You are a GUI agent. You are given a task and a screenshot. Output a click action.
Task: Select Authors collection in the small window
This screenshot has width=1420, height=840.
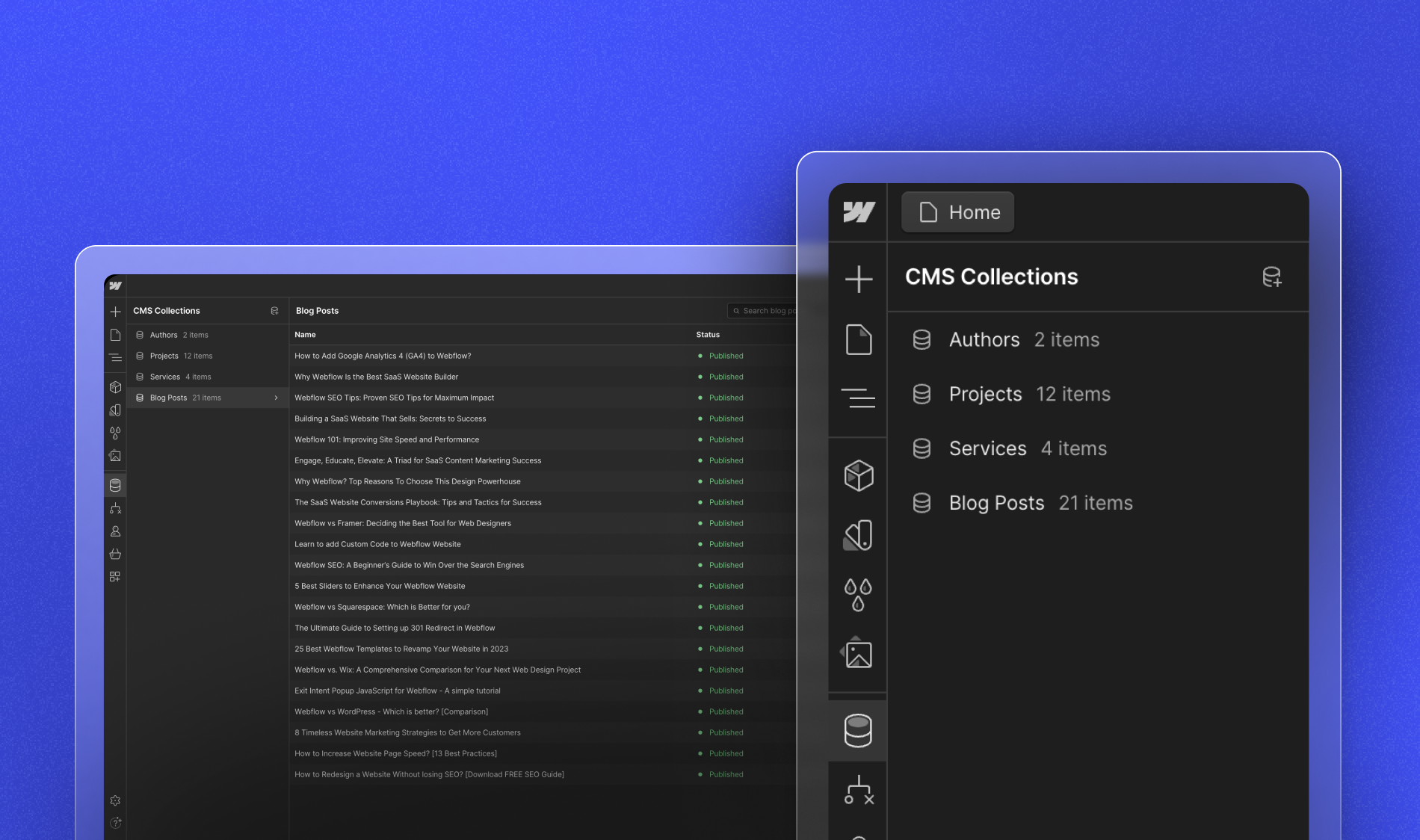208,335
